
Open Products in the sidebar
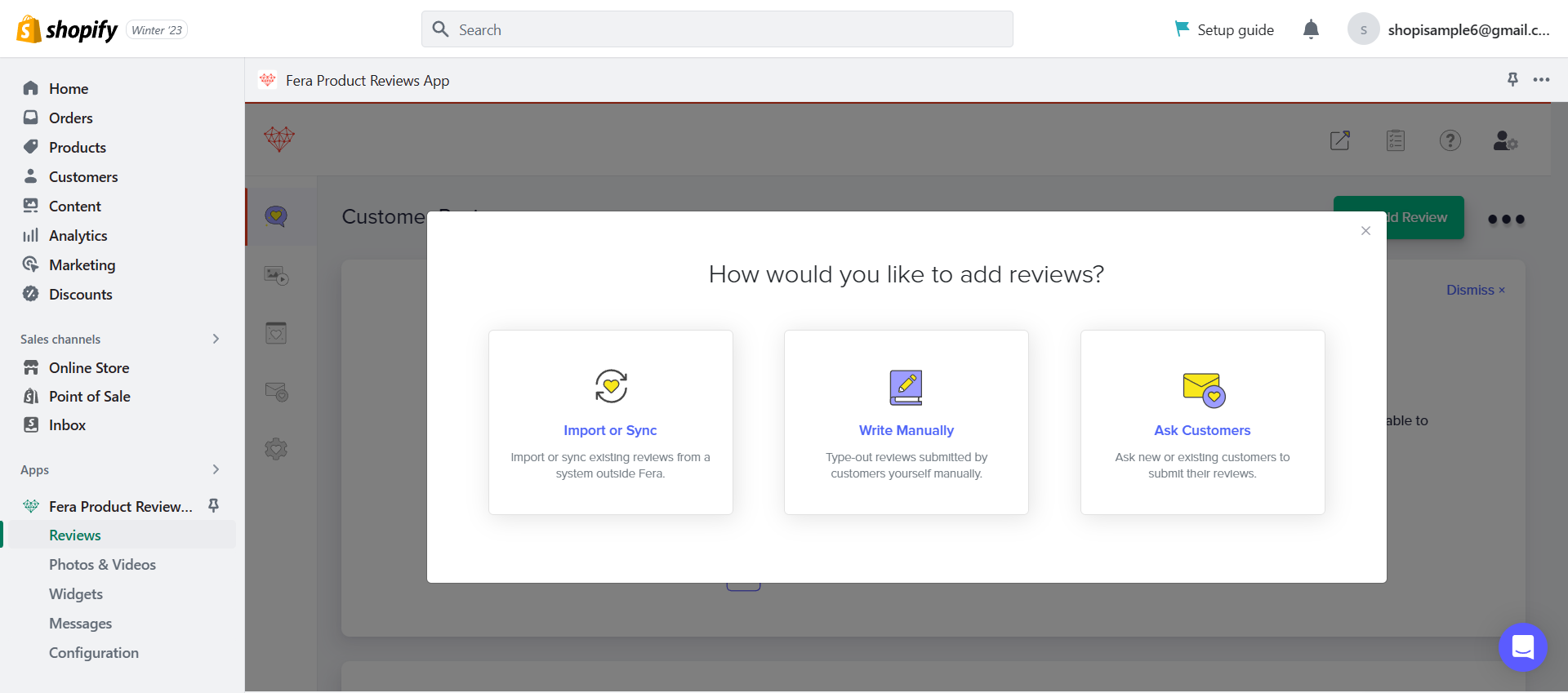point(78,147)
